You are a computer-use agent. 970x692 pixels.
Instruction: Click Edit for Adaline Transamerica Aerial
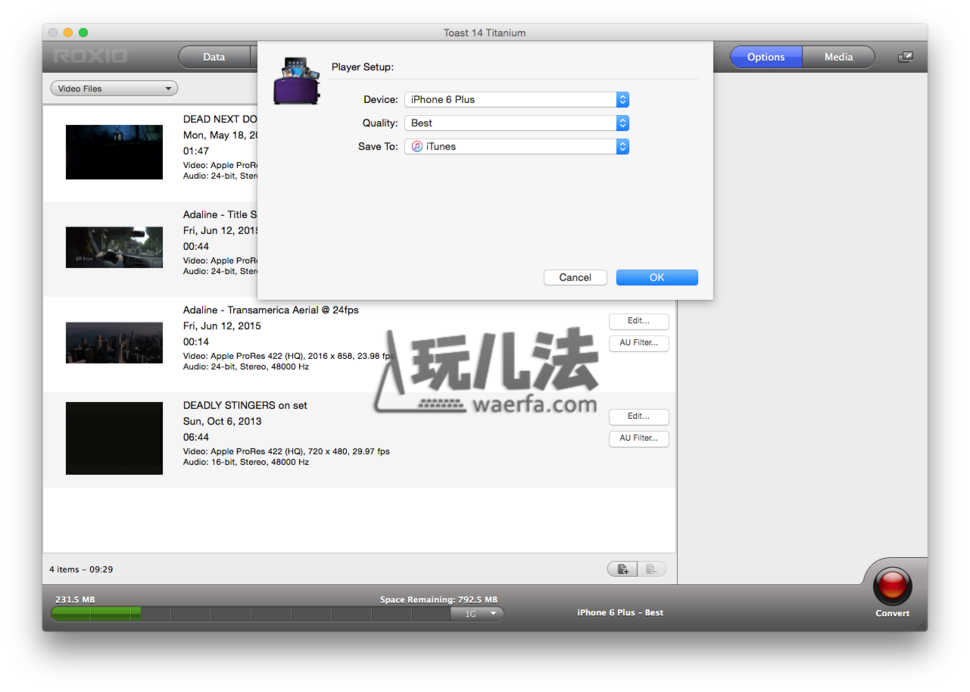[x=638, y=321]
